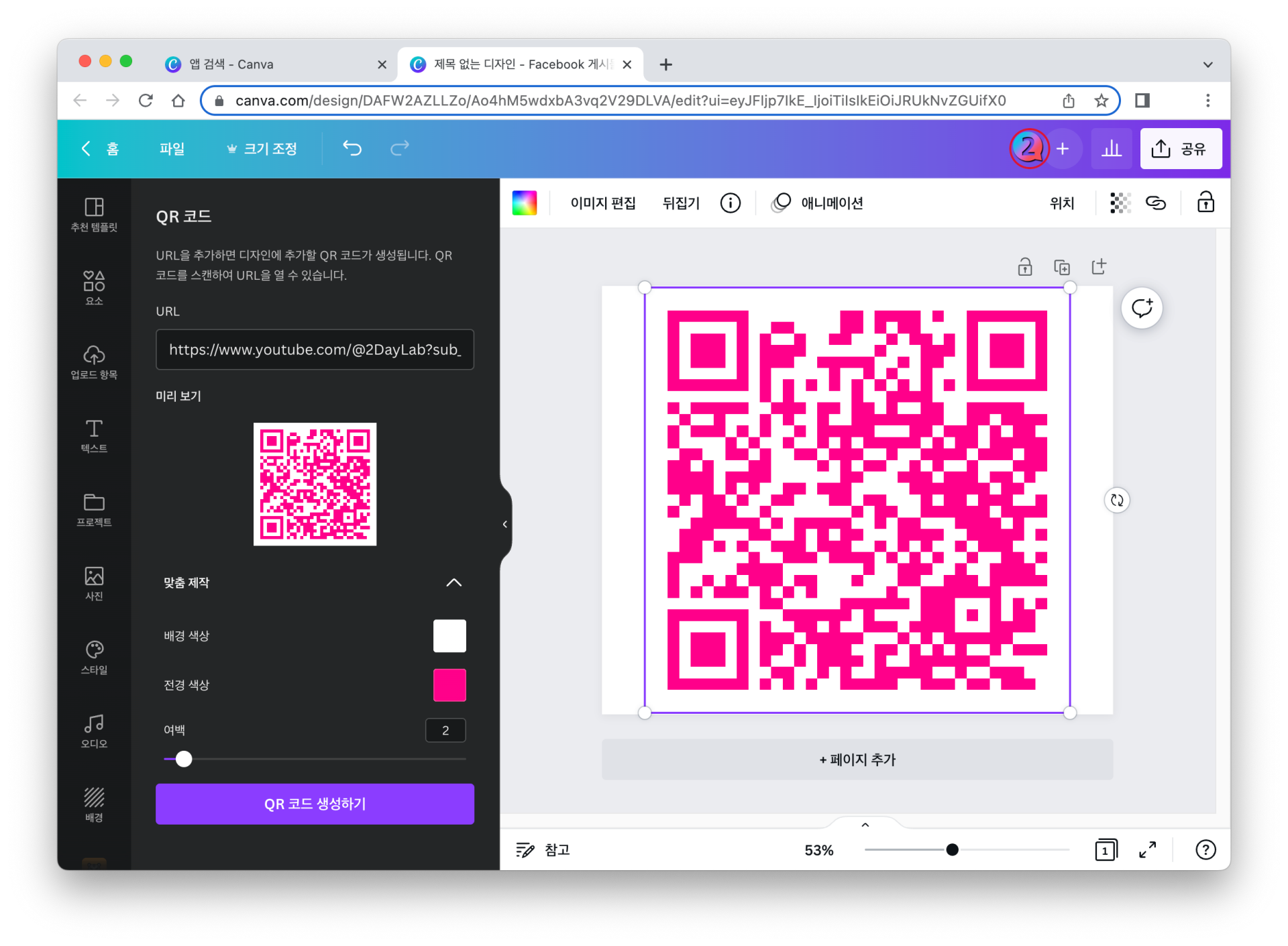The image size is (1288, 946).
Task: Open the 오디오 audio panel
Action: (x=94, y=730)
